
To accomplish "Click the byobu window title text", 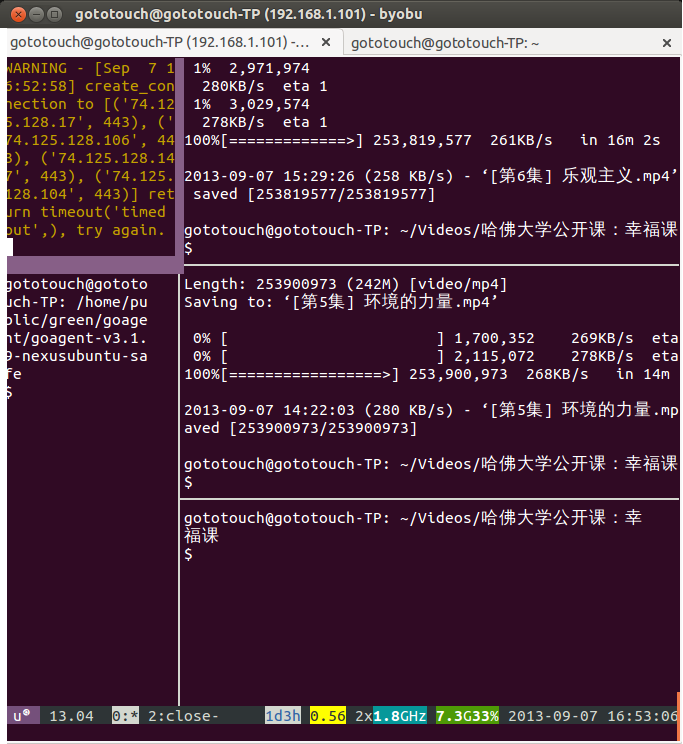I will 249,14.
